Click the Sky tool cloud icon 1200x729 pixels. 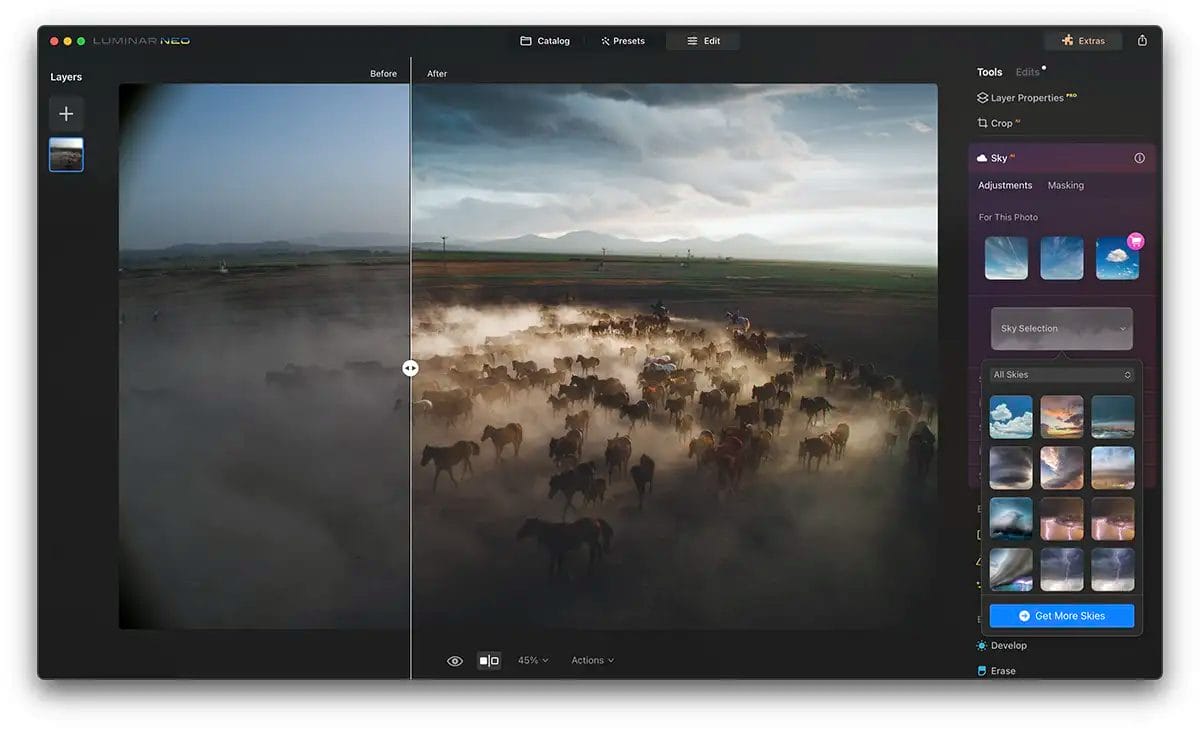point(982,157)
